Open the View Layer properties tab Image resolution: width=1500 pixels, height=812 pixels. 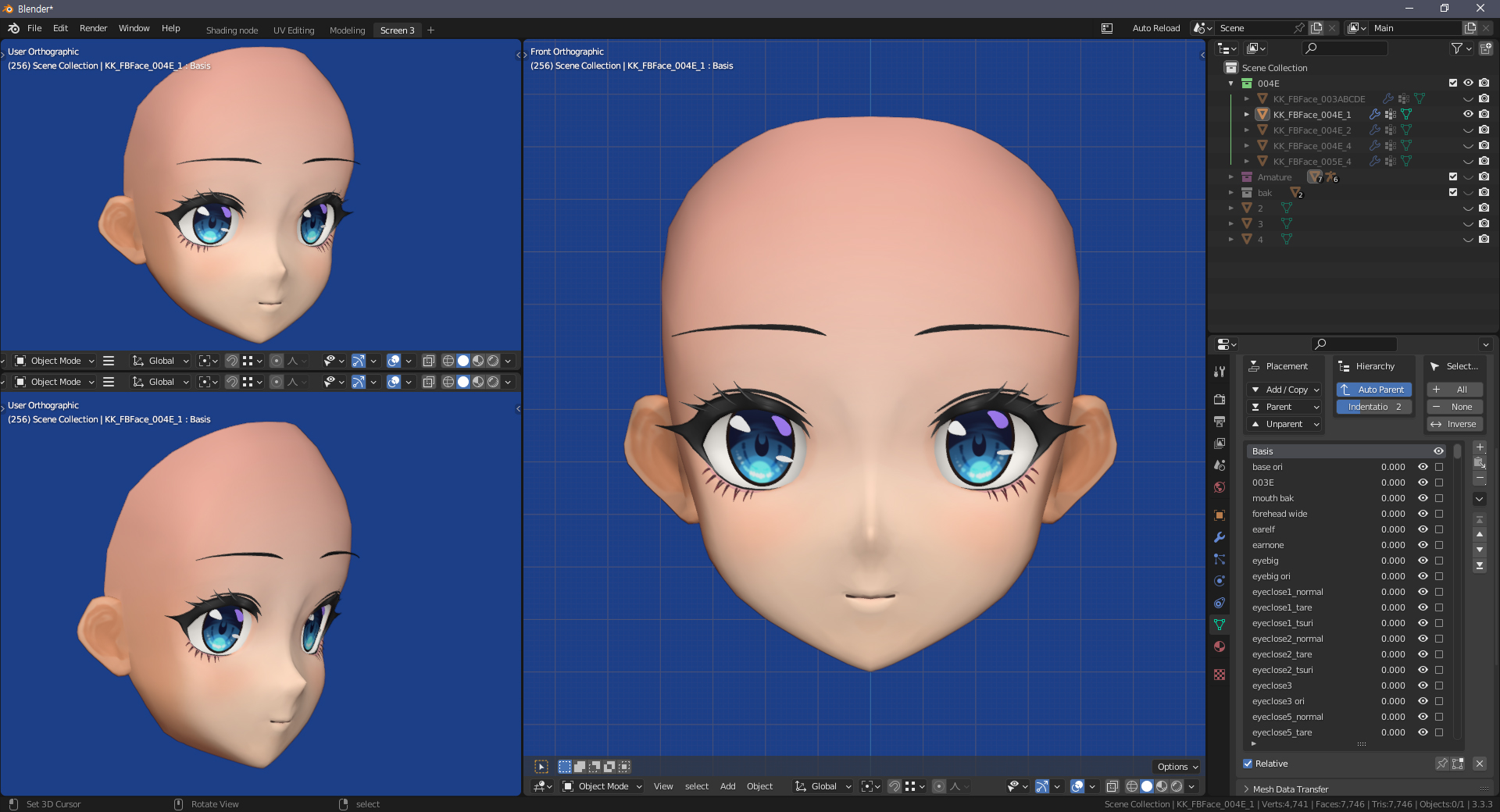pos(1220,443)
